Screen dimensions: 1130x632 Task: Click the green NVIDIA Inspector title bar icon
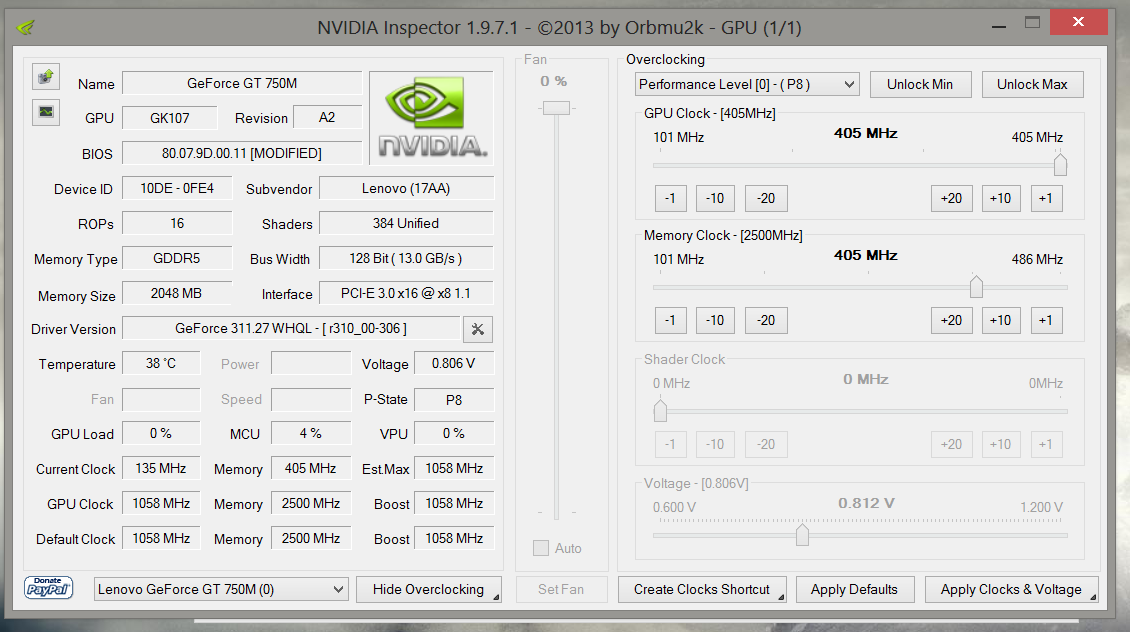tap(26, 27)
